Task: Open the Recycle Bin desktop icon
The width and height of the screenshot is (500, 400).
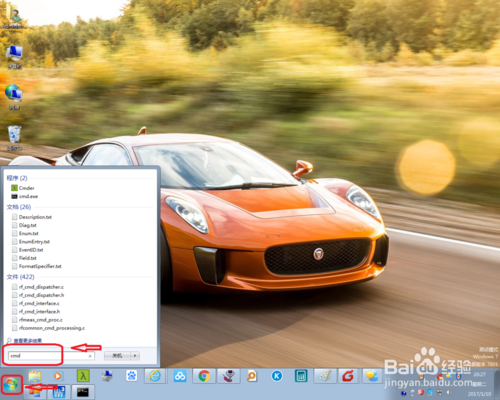Action: pos(14,138)
